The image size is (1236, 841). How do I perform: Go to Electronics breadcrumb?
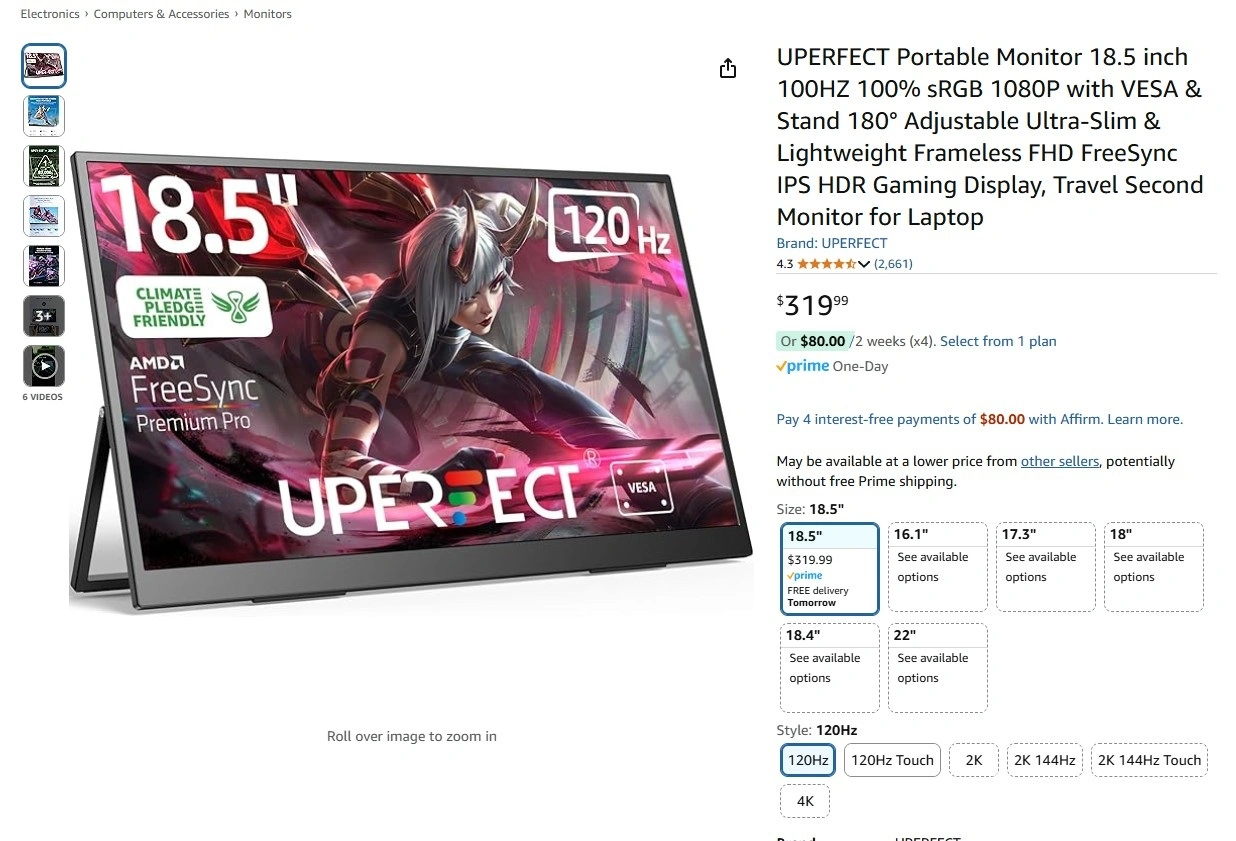click(50, 14)
